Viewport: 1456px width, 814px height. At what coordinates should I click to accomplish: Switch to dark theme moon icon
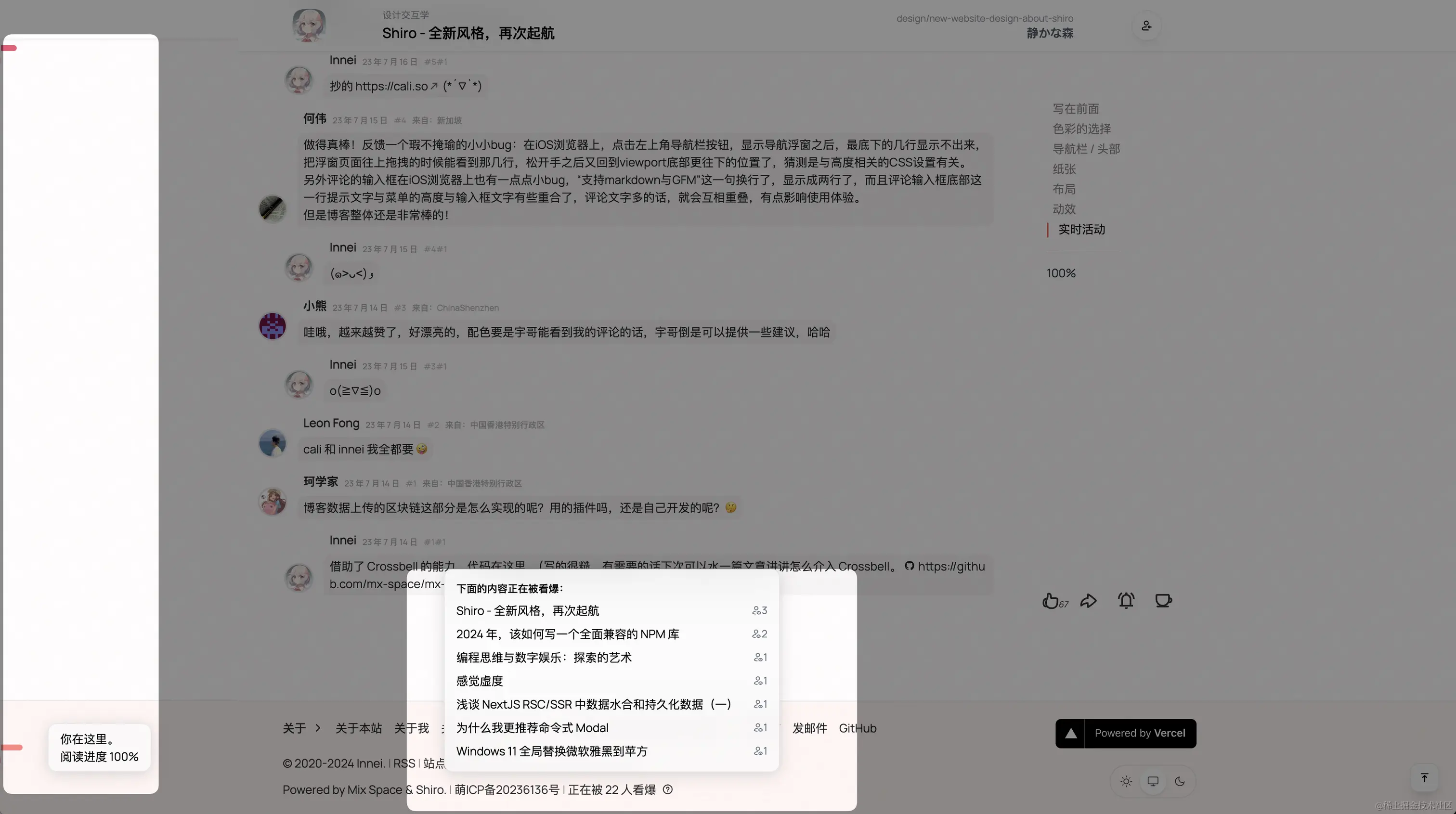(1180, 781)
